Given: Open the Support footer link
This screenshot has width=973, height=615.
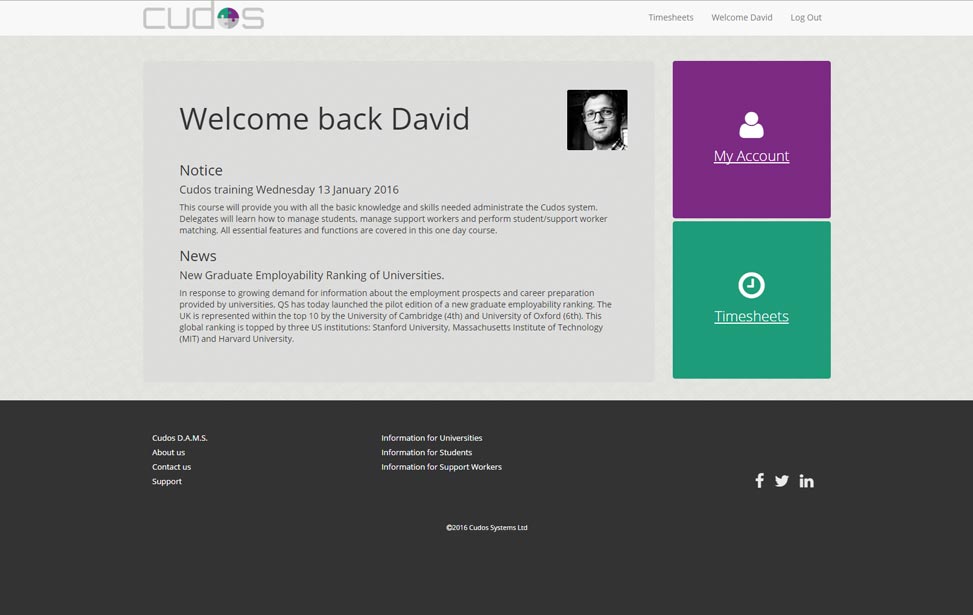Looking at the screenshot, I should [x=167, y=482].
